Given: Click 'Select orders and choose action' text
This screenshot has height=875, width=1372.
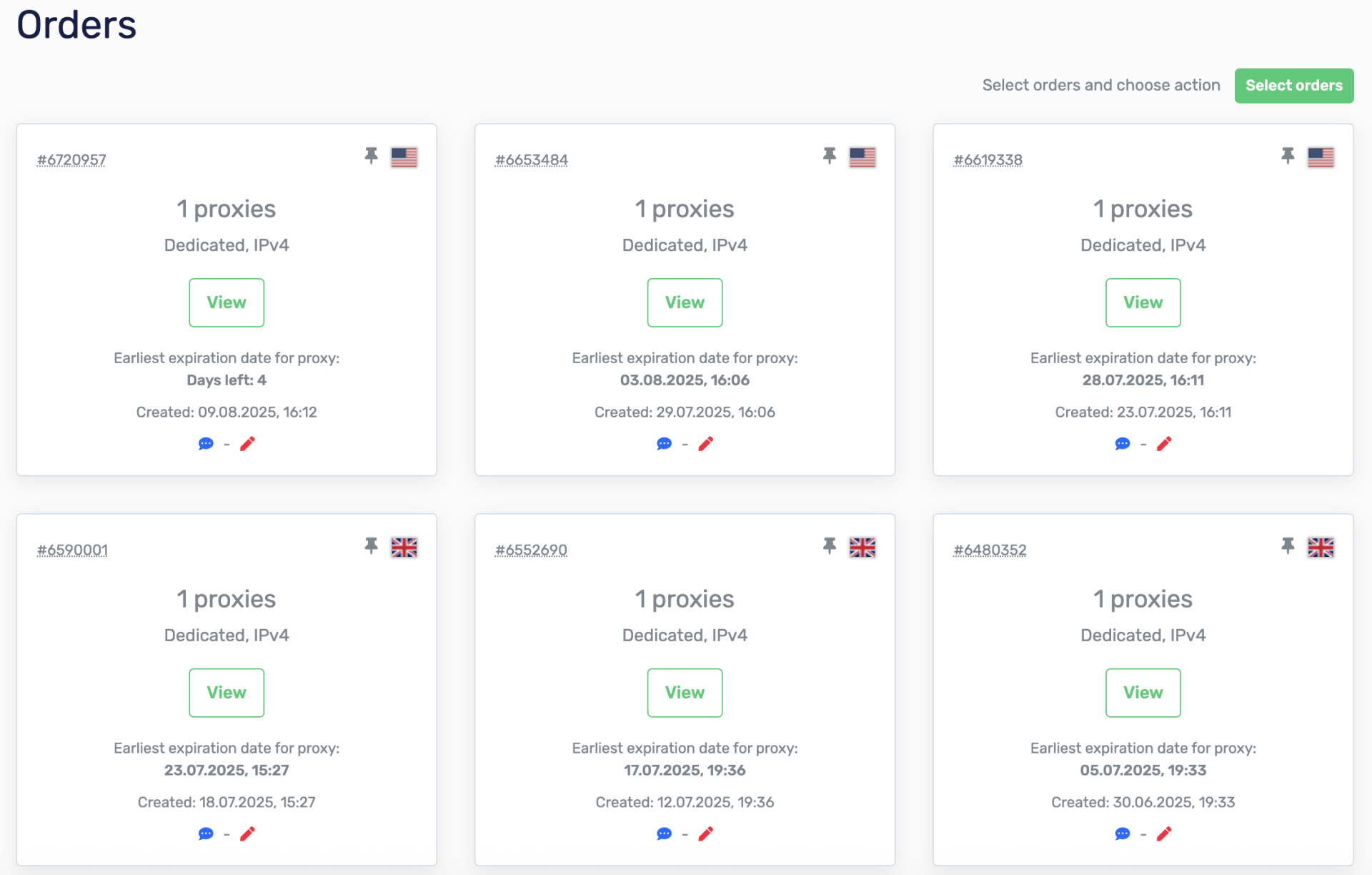Looking at the screenshot, I should tap(1101, 86).
